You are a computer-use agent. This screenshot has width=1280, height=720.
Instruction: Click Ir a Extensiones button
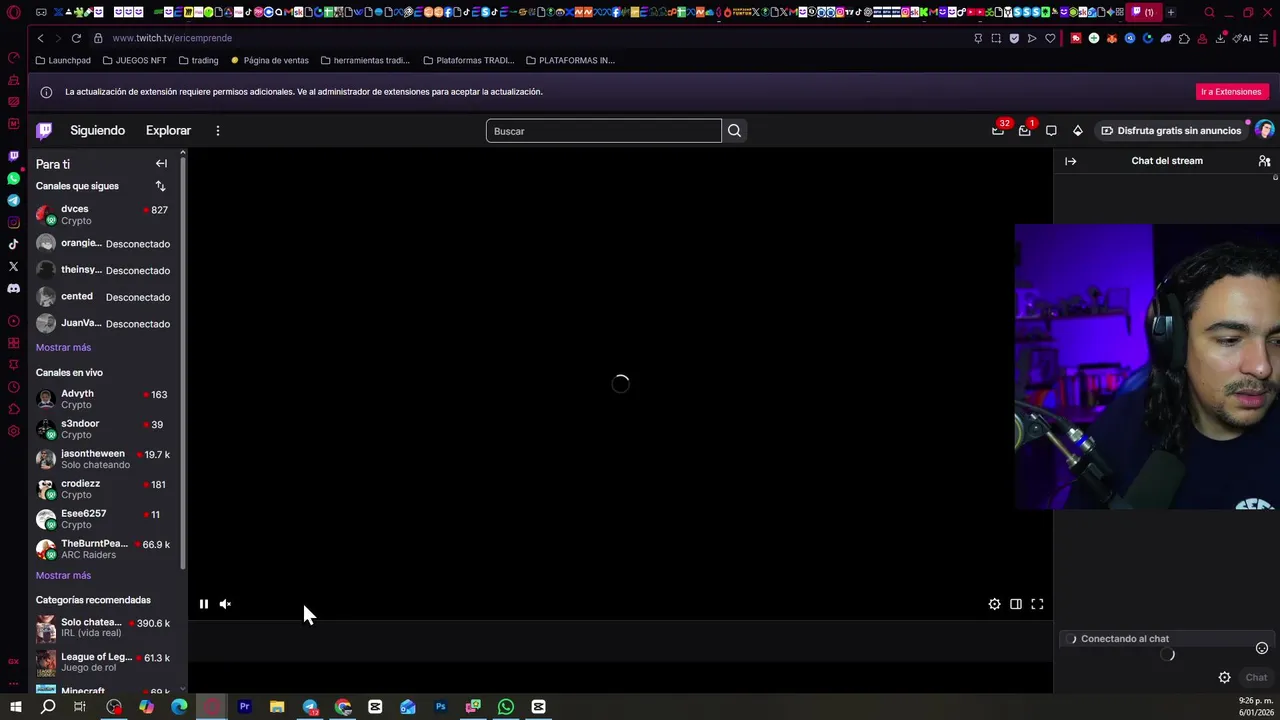pos(1231,92)
